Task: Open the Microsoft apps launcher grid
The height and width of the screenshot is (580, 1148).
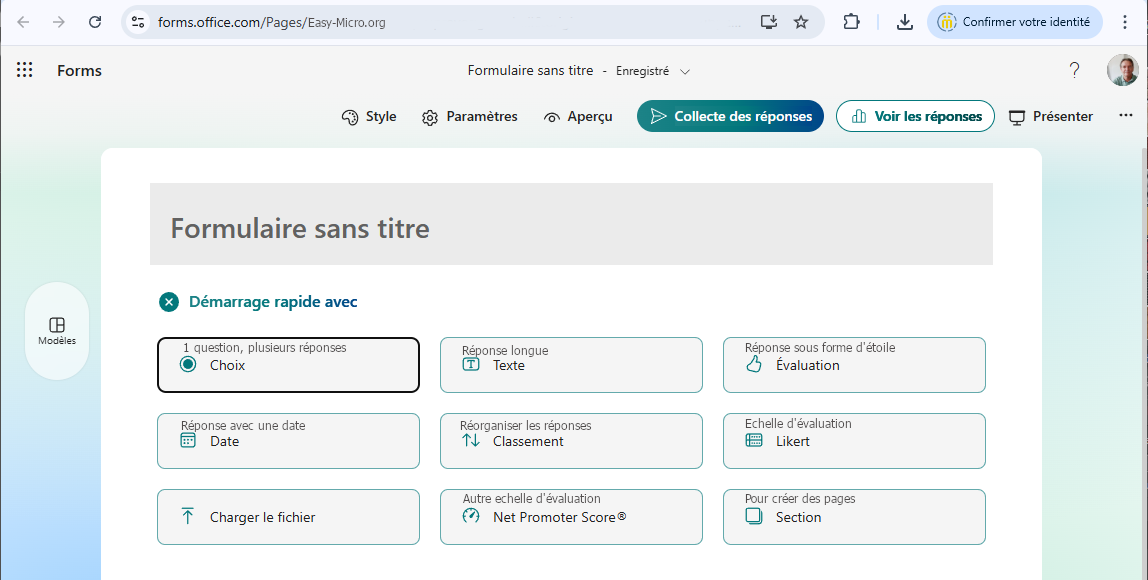Action: (25, 70)
